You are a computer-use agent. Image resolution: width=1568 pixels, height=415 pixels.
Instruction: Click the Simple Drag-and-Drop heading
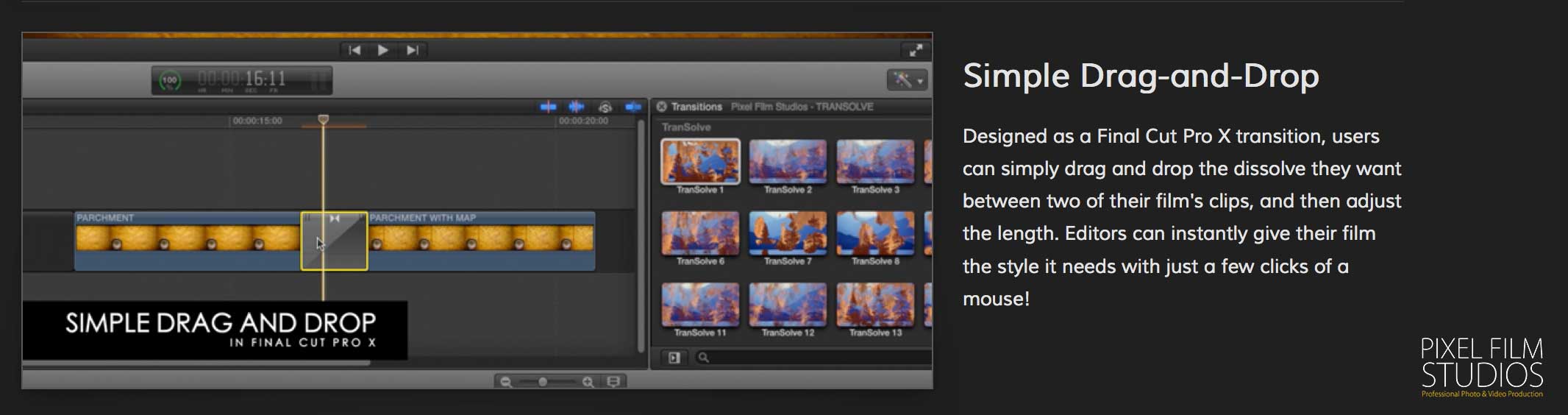1141,76
